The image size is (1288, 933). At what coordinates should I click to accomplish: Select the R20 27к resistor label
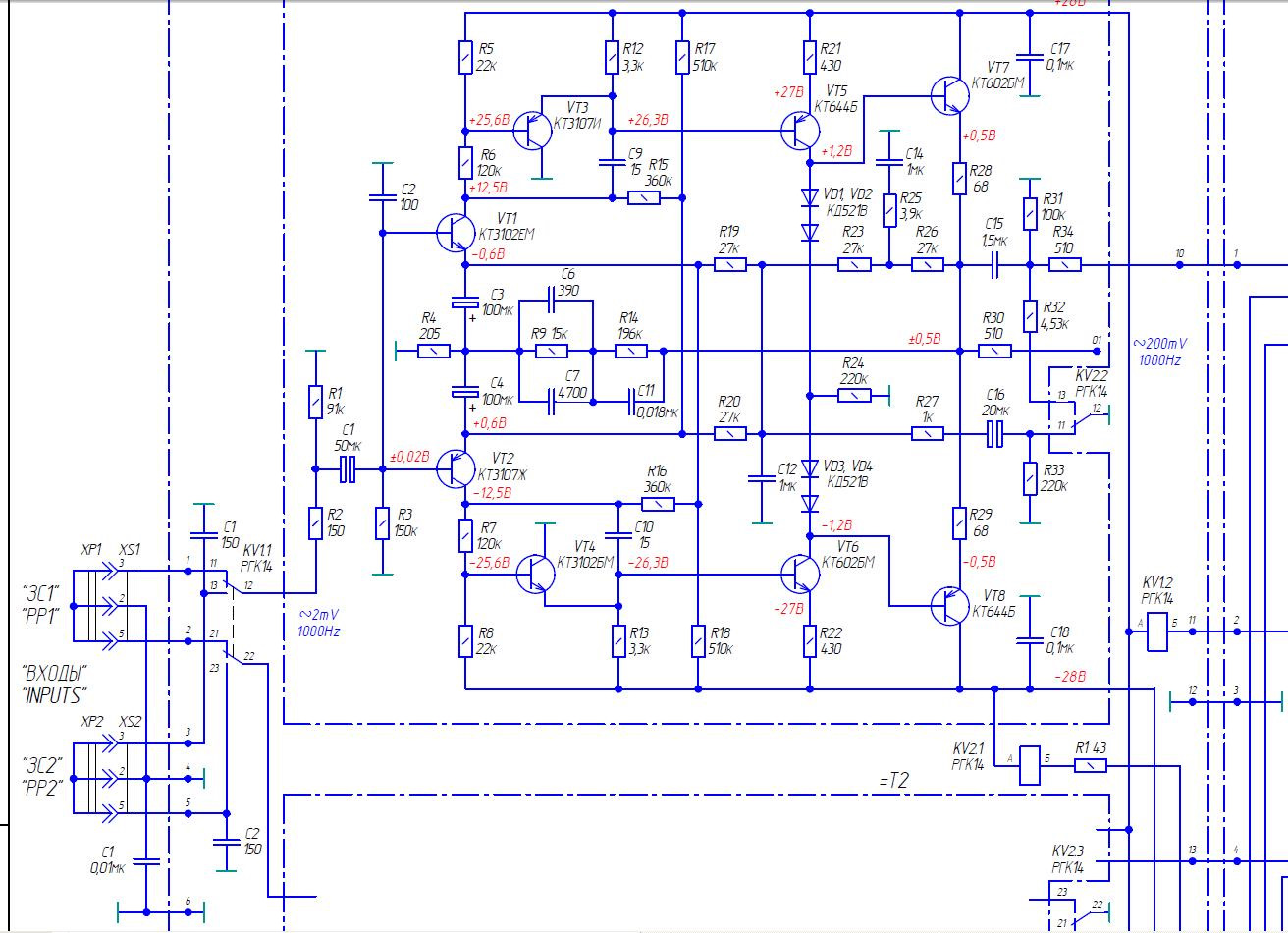point(729,410)
